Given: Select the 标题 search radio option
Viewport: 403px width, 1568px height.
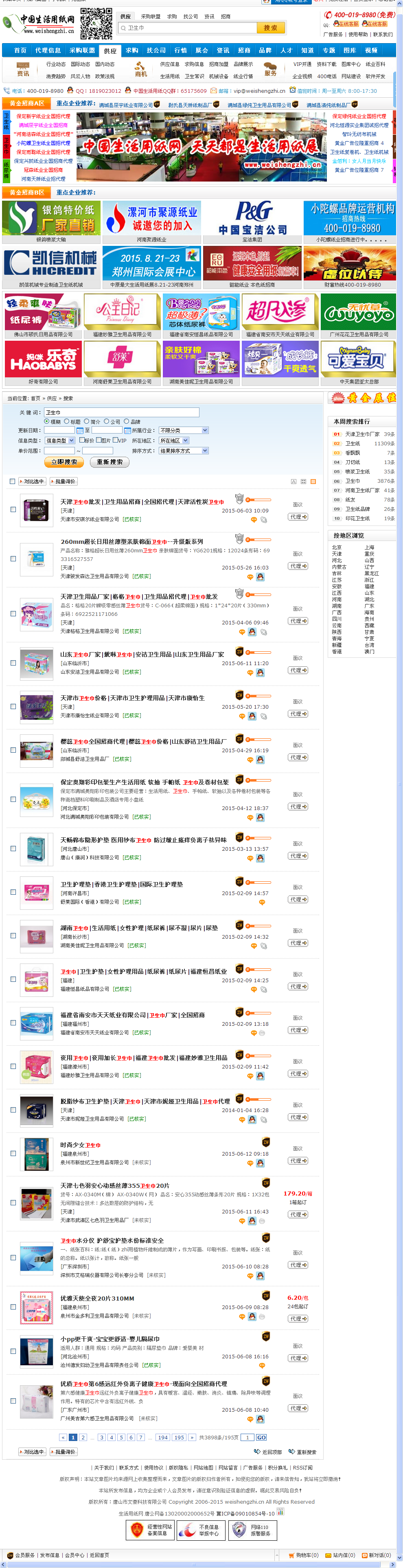Looking at the screenshot, I should 66,421.
